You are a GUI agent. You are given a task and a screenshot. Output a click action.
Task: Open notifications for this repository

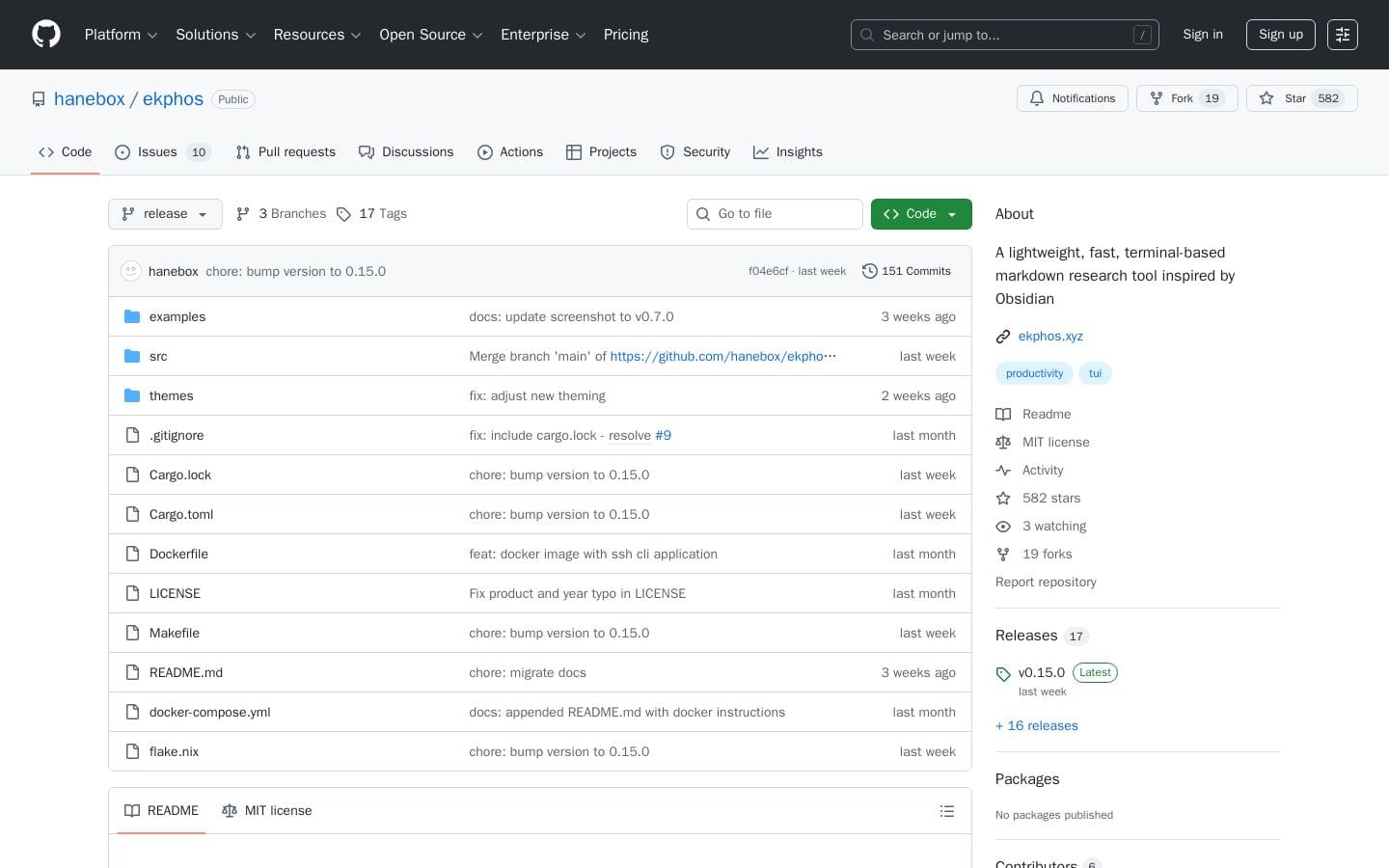(x=1072, y=98)
